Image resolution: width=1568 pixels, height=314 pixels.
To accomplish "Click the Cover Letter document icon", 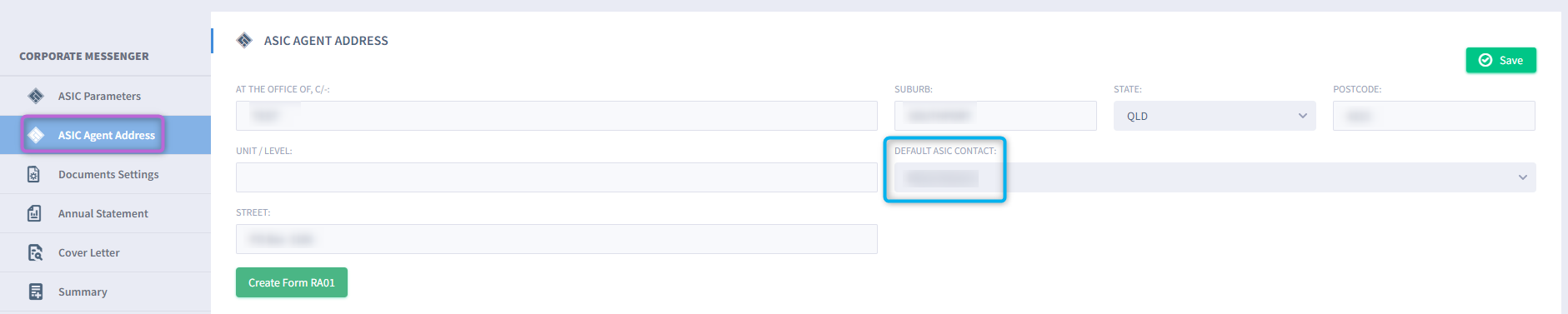I will tap(35, 252).
